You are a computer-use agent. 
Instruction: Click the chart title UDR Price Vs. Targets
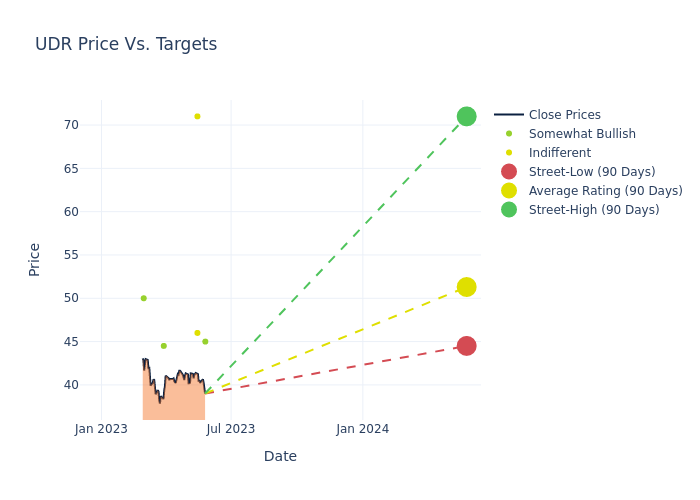(126, 44)
